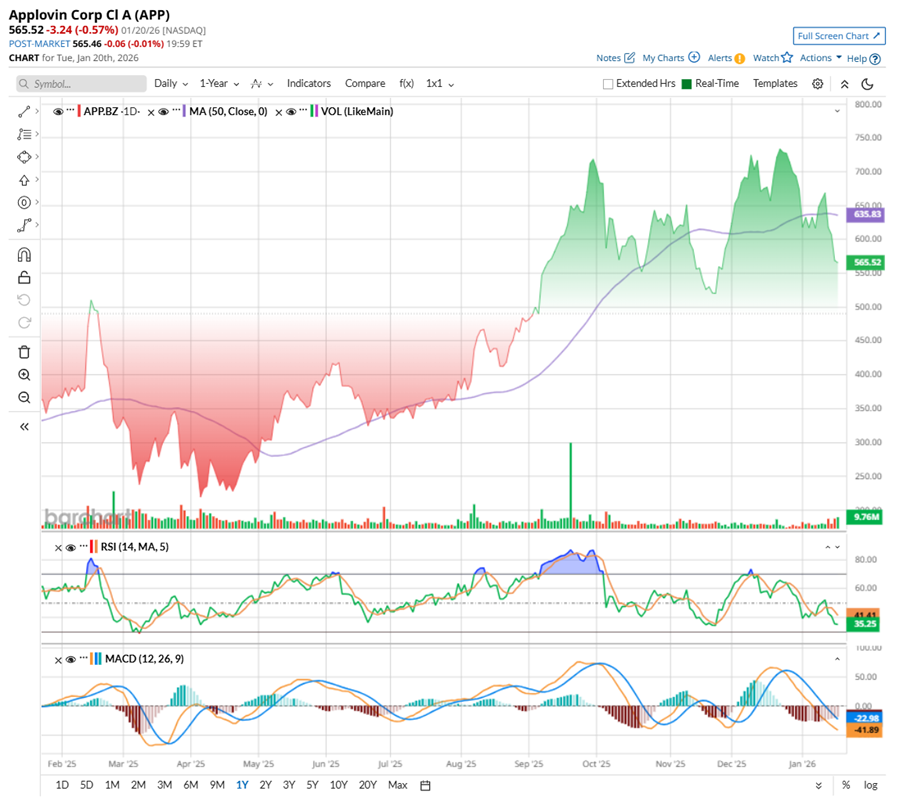The height and width of the screenshot is (798, 903).
Task: Select the trend line drawing tool
Action: coord(24,112)
